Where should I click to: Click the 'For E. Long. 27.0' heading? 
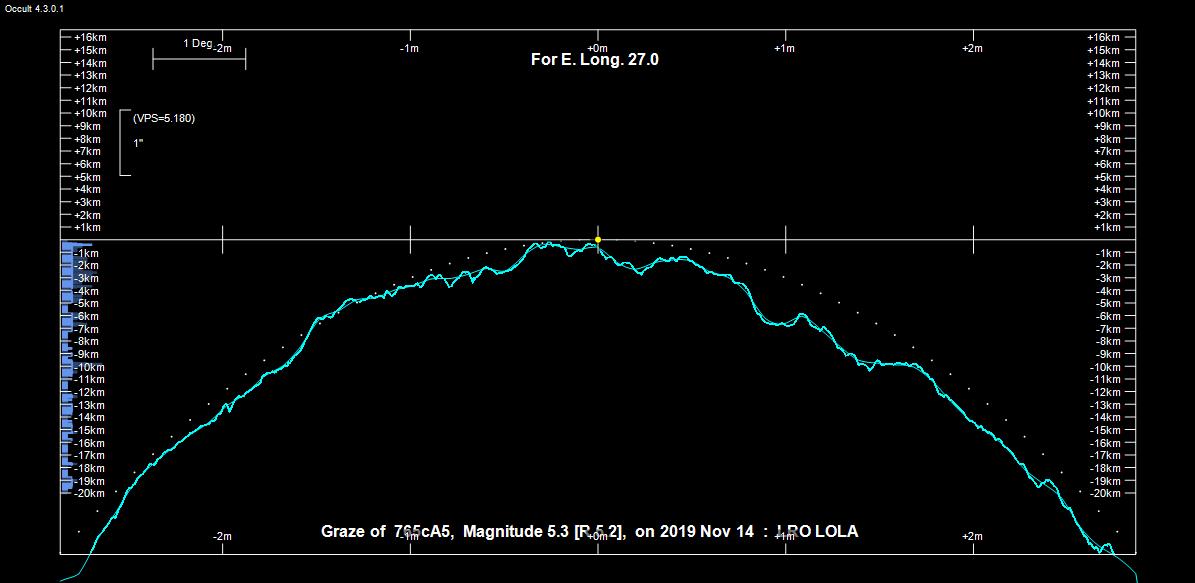(x=594, y=60)
